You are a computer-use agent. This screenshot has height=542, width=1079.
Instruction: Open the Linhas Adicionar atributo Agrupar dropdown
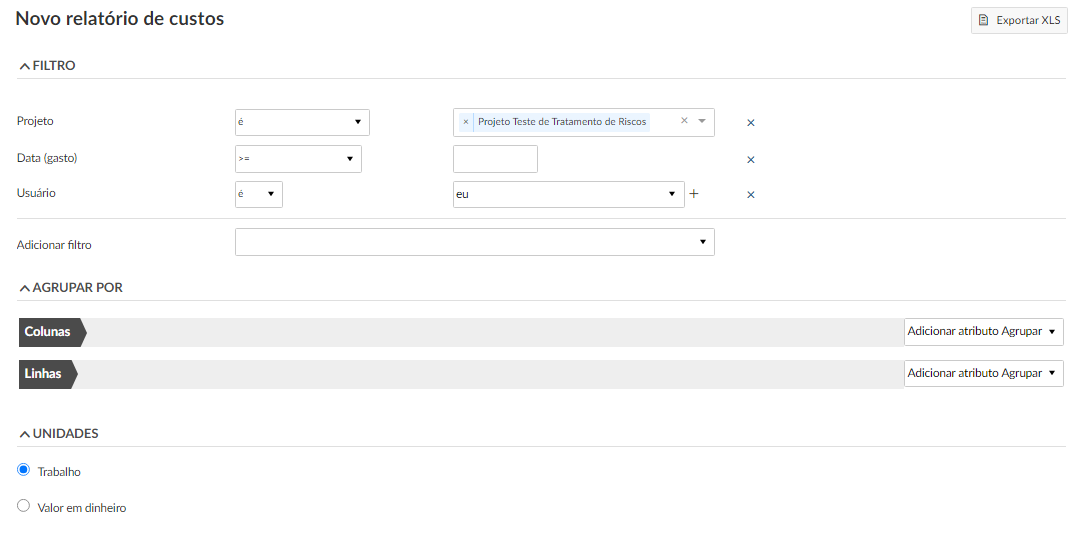(983, 373)
